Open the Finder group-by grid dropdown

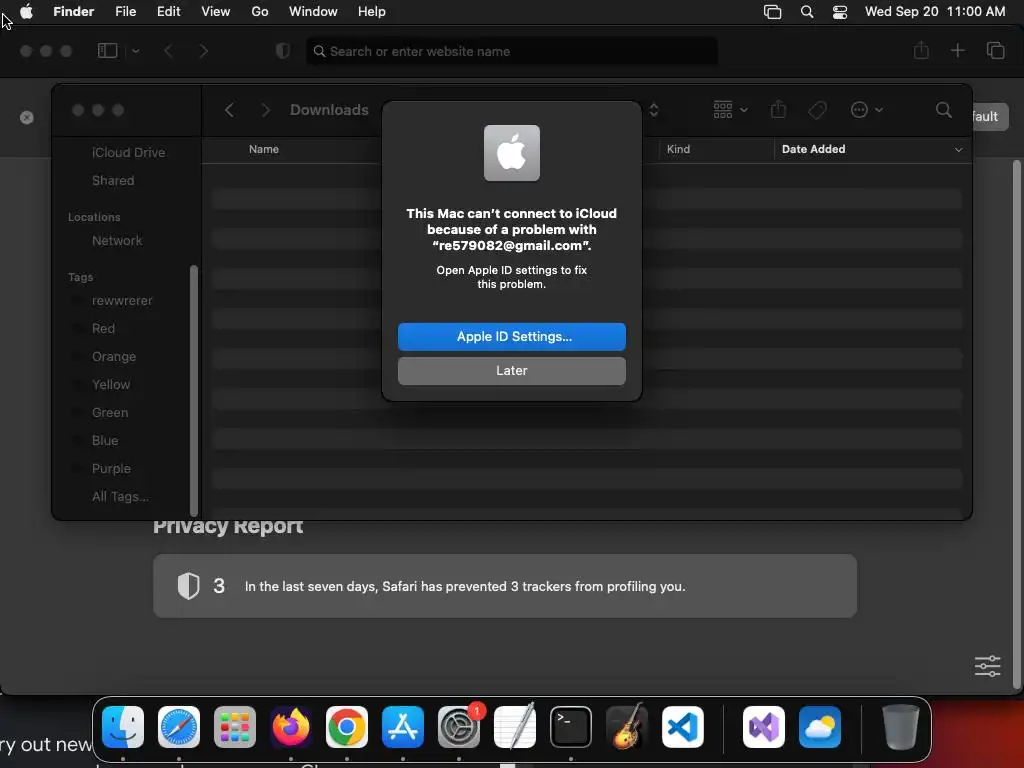pyautogui.click(x=730, y=110)
